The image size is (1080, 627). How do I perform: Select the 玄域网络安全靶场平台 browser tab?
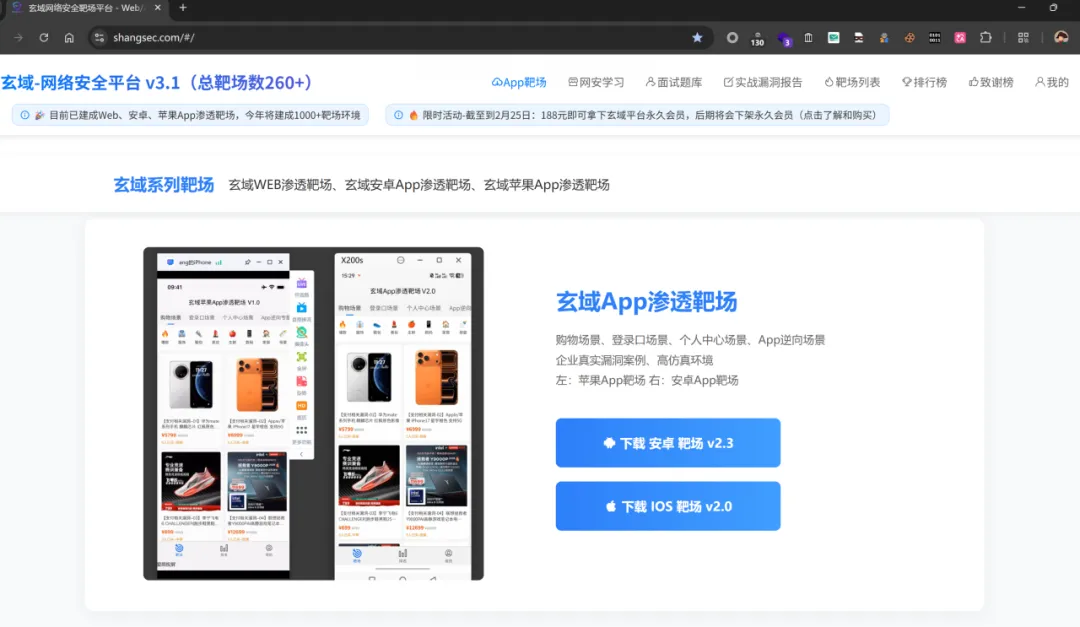click(x=85, y=8)
